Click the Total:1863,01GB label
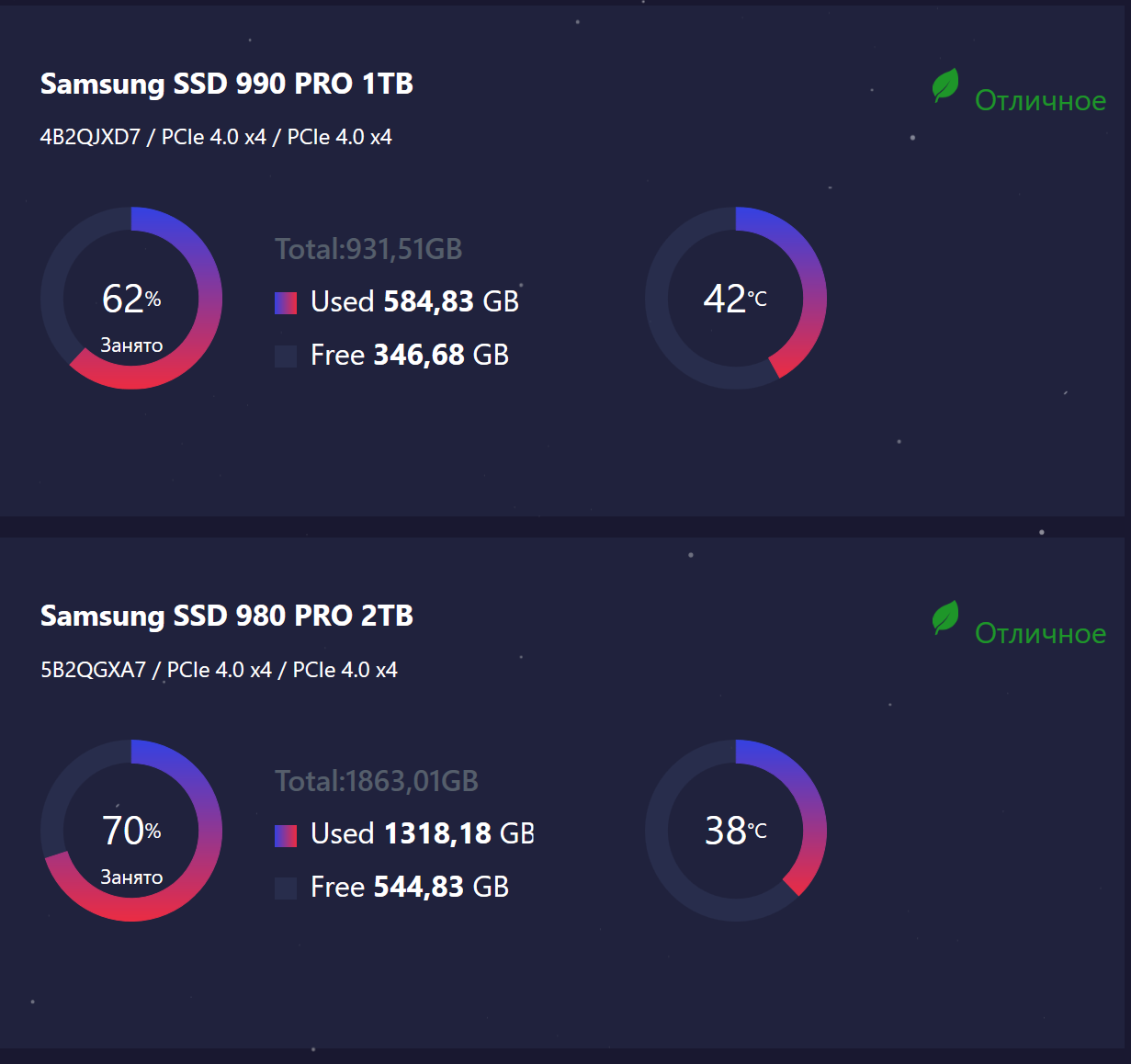Screen dimensions: 1131x1064 pyautogui.click(x=377, y=781)
